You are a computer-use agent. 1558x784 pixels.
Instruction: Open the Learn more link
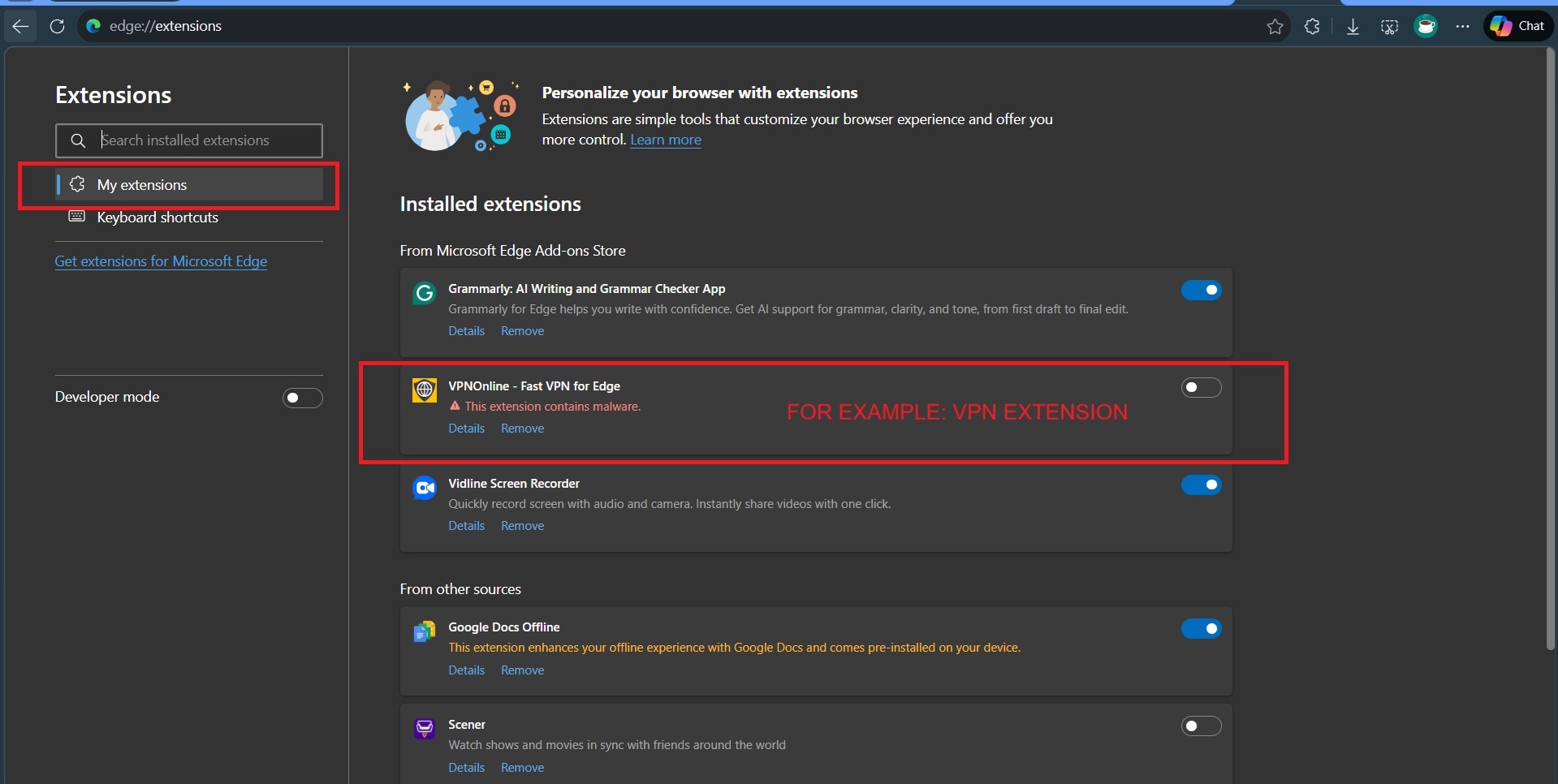[665, 140]
